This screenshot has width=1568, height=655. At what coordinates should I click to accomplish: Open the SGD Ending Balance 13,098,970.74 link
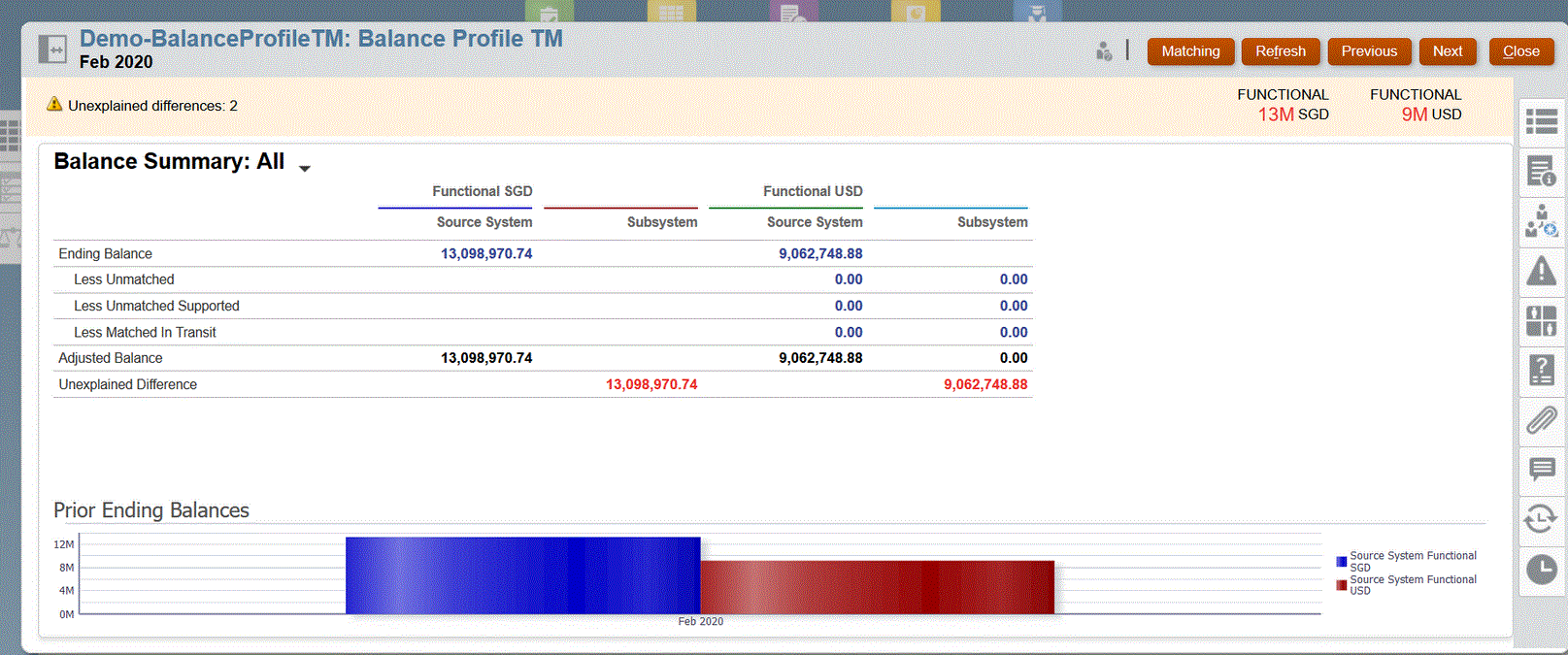[486, 254]
